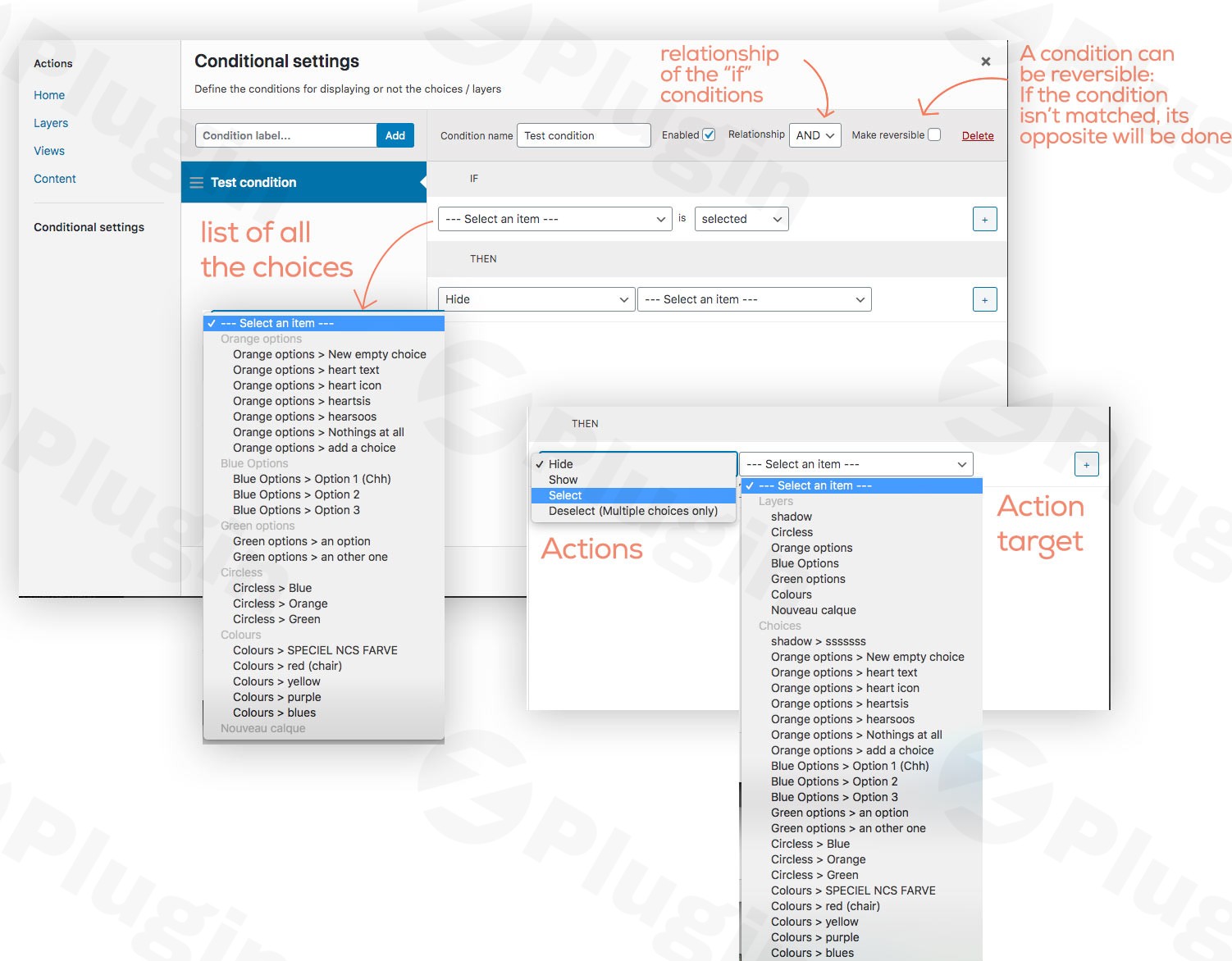Open the 'Select an item' dropdown in IF section
Viewport: 1232px width, 961px height.
click(554, 218)
